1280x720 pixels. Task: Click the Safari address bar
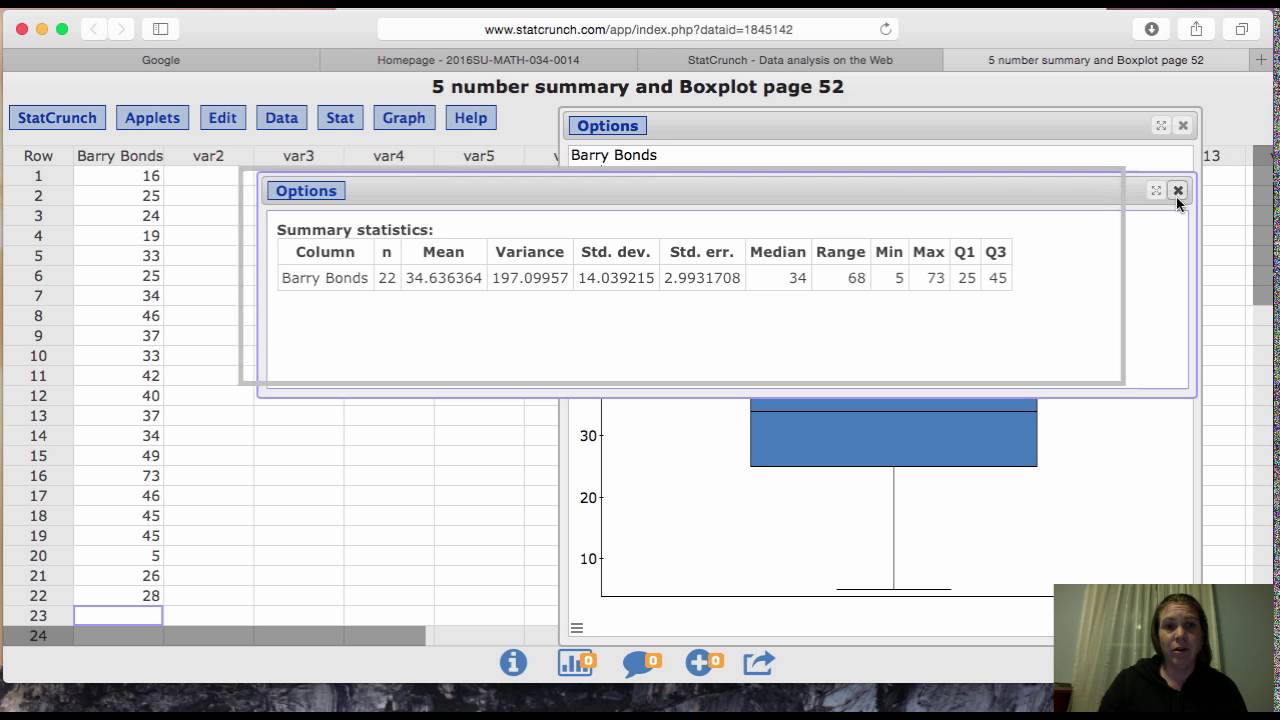(638, 29)
